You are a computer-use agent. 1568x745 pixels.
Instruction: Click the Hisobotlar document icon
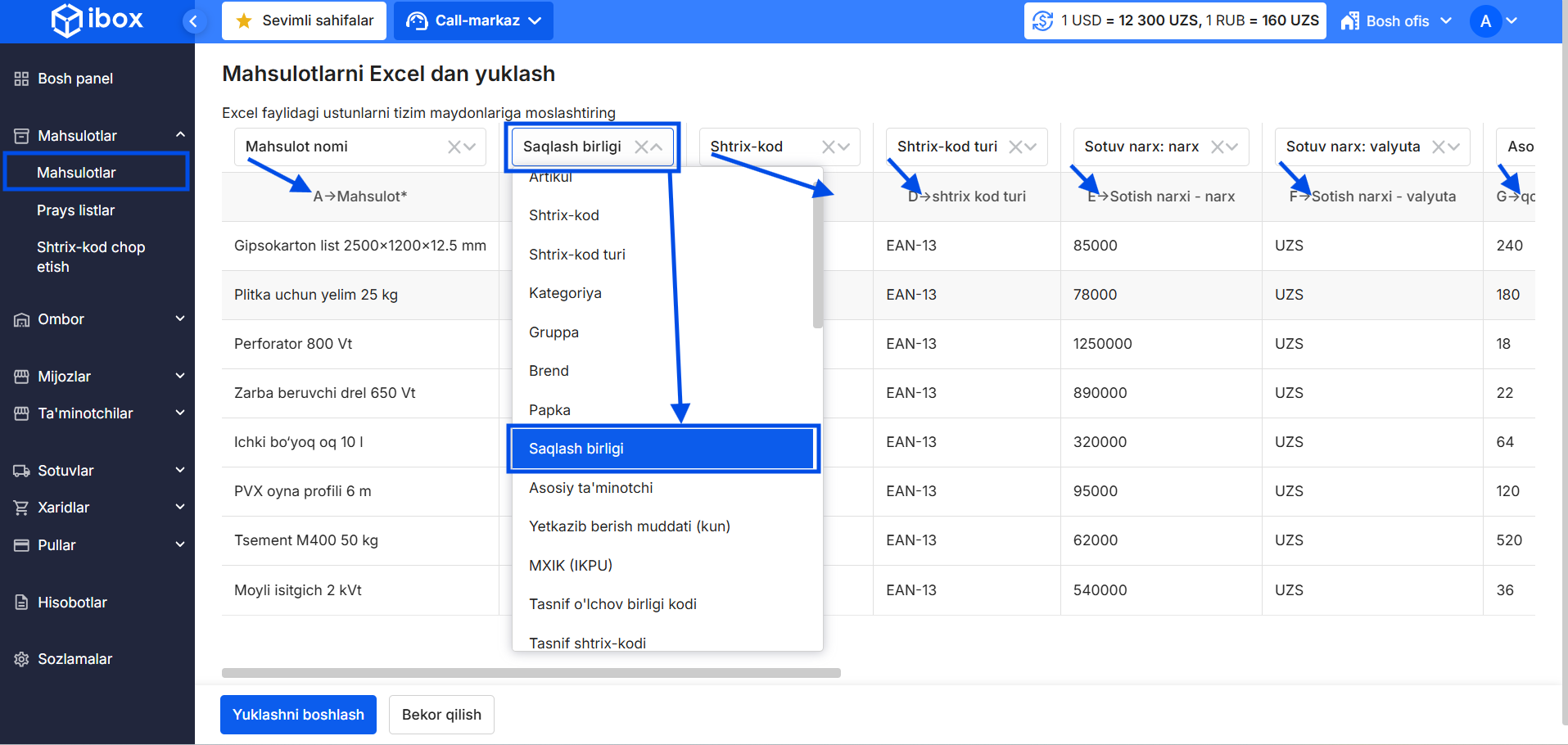[21, 603]
